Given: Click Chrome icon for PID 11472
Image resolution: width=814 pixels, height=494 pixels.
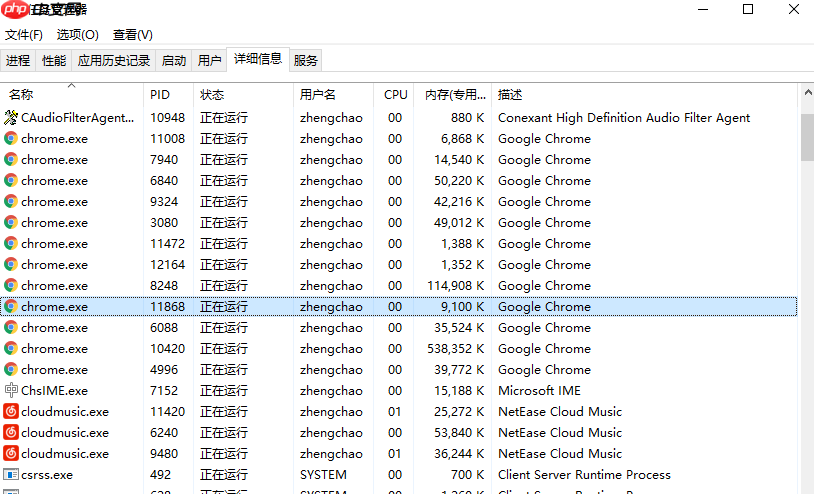Looking at the screenshot, I should (x=10, y=243).
